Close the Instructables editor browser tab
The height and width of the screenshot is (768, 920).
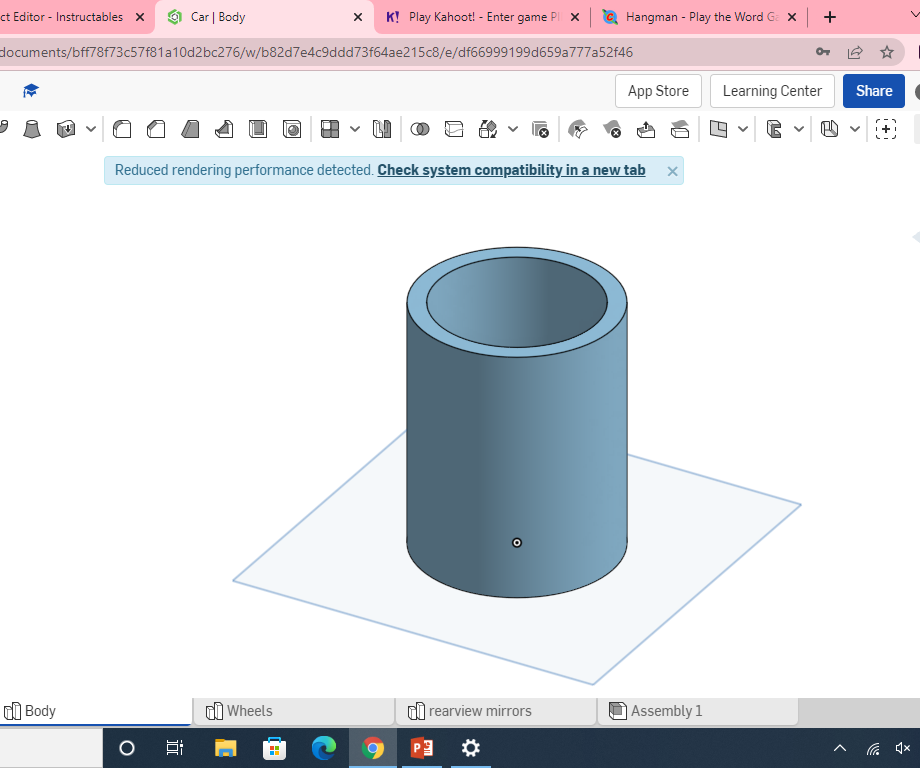point(140,17)
